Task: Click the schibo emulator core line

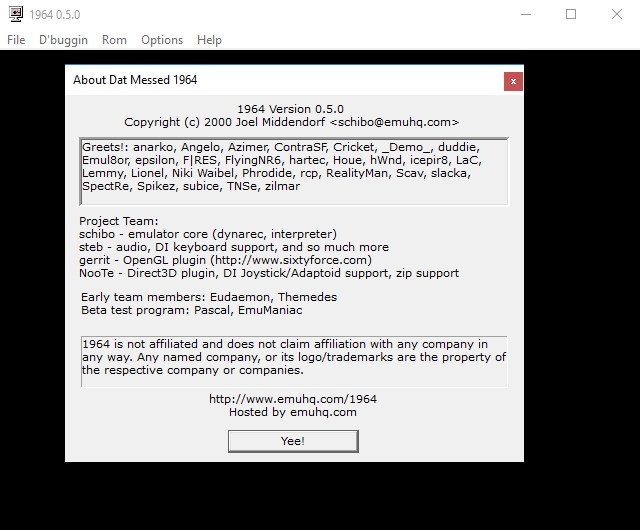Action: pos(208,234)
